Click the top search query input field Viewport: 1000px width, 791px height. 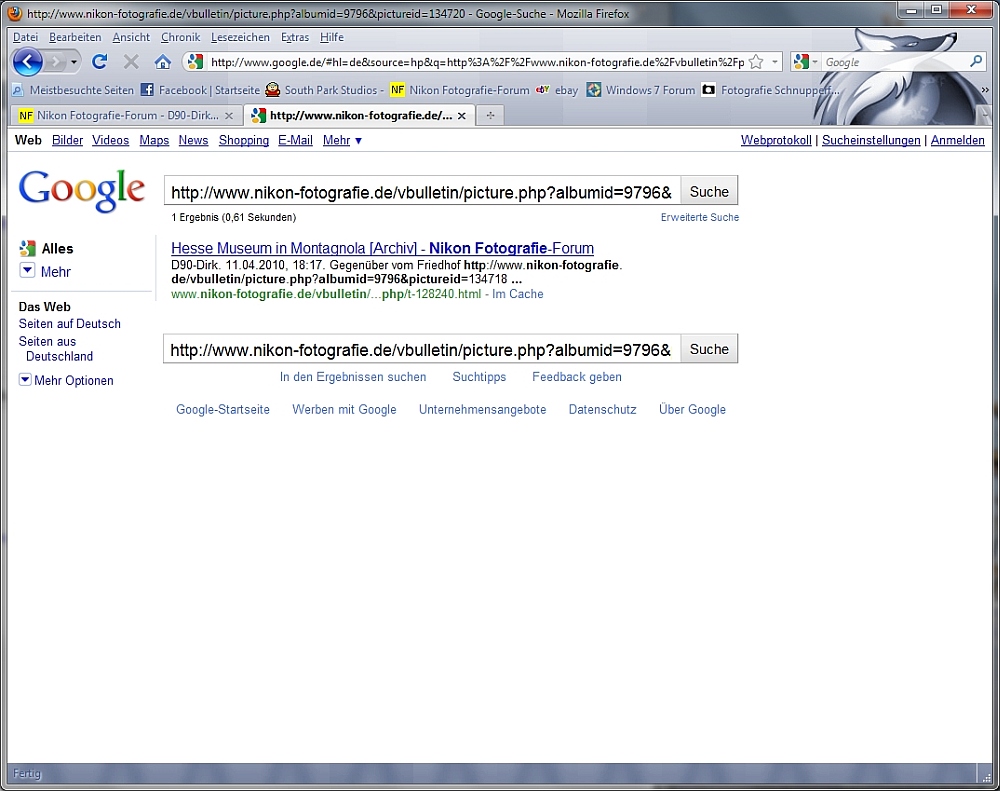(422, 191)
